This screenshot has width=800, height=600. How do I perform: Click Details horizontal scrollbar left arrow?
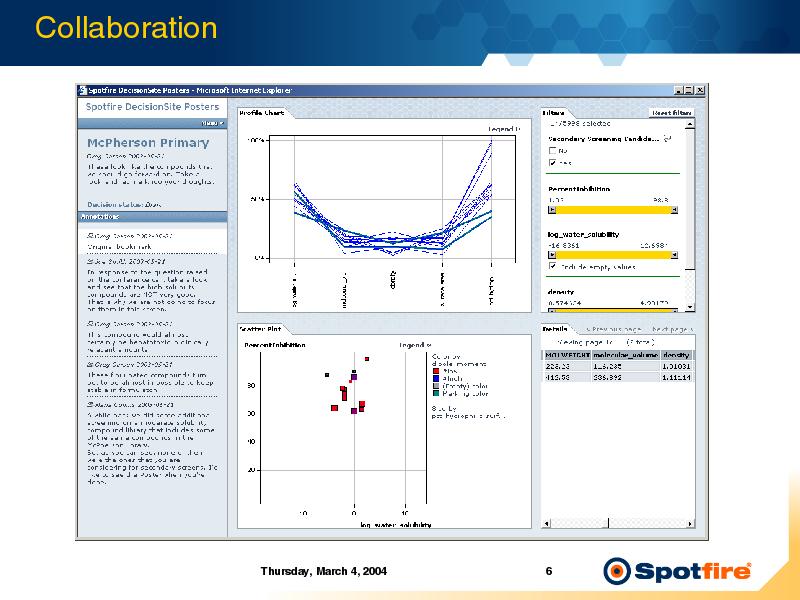pos(546,523)
